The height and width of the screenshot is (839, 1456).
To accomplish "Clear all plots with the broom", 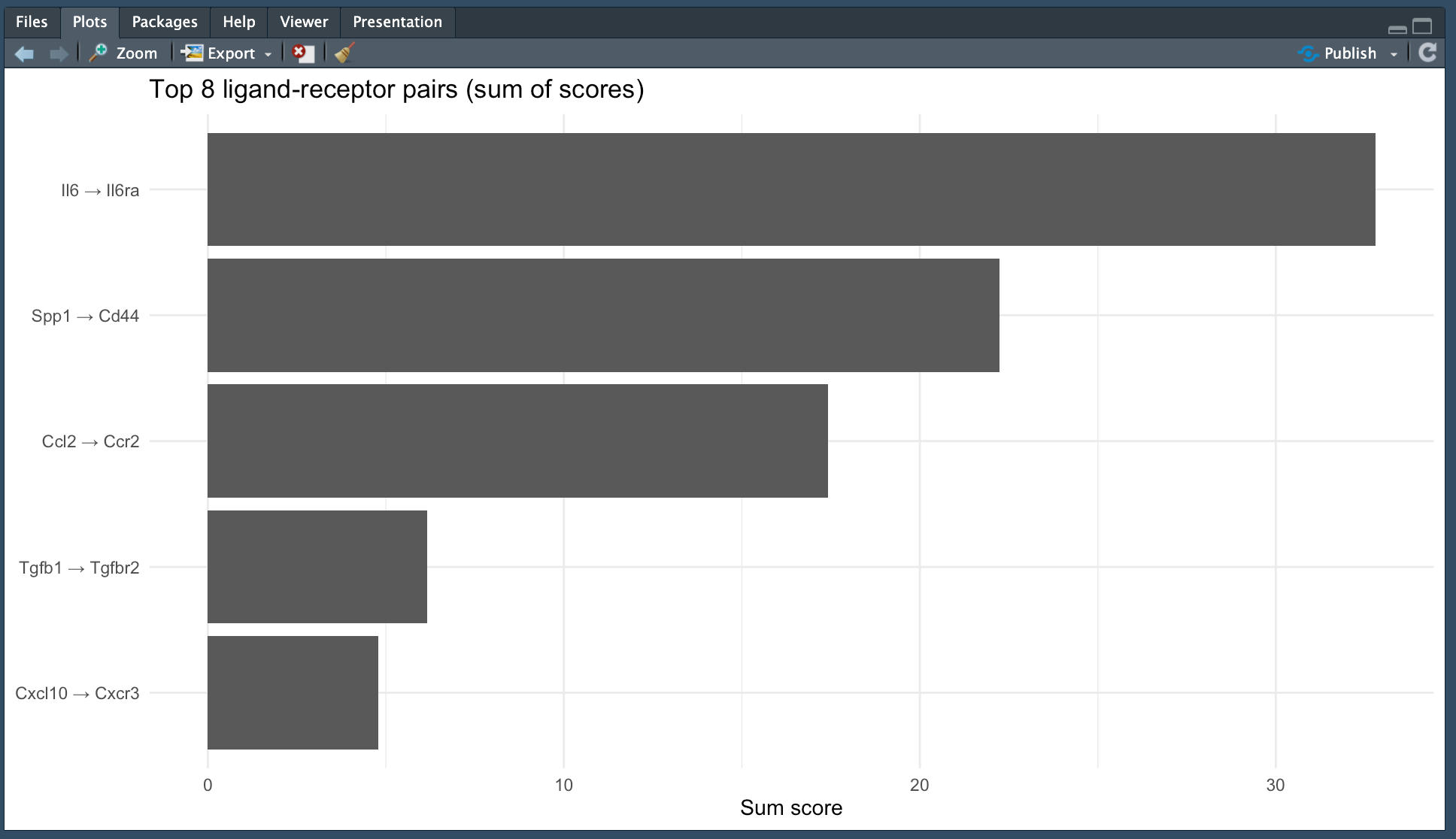I will [344, 53].
